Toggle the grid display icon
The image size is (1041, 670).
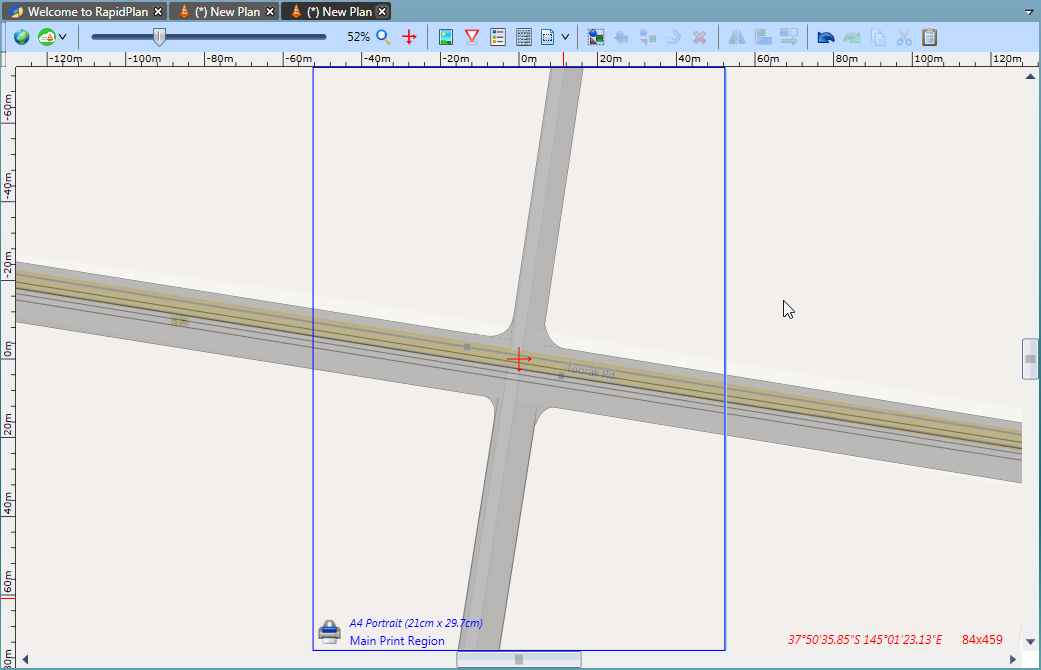[x=524, y=37]
